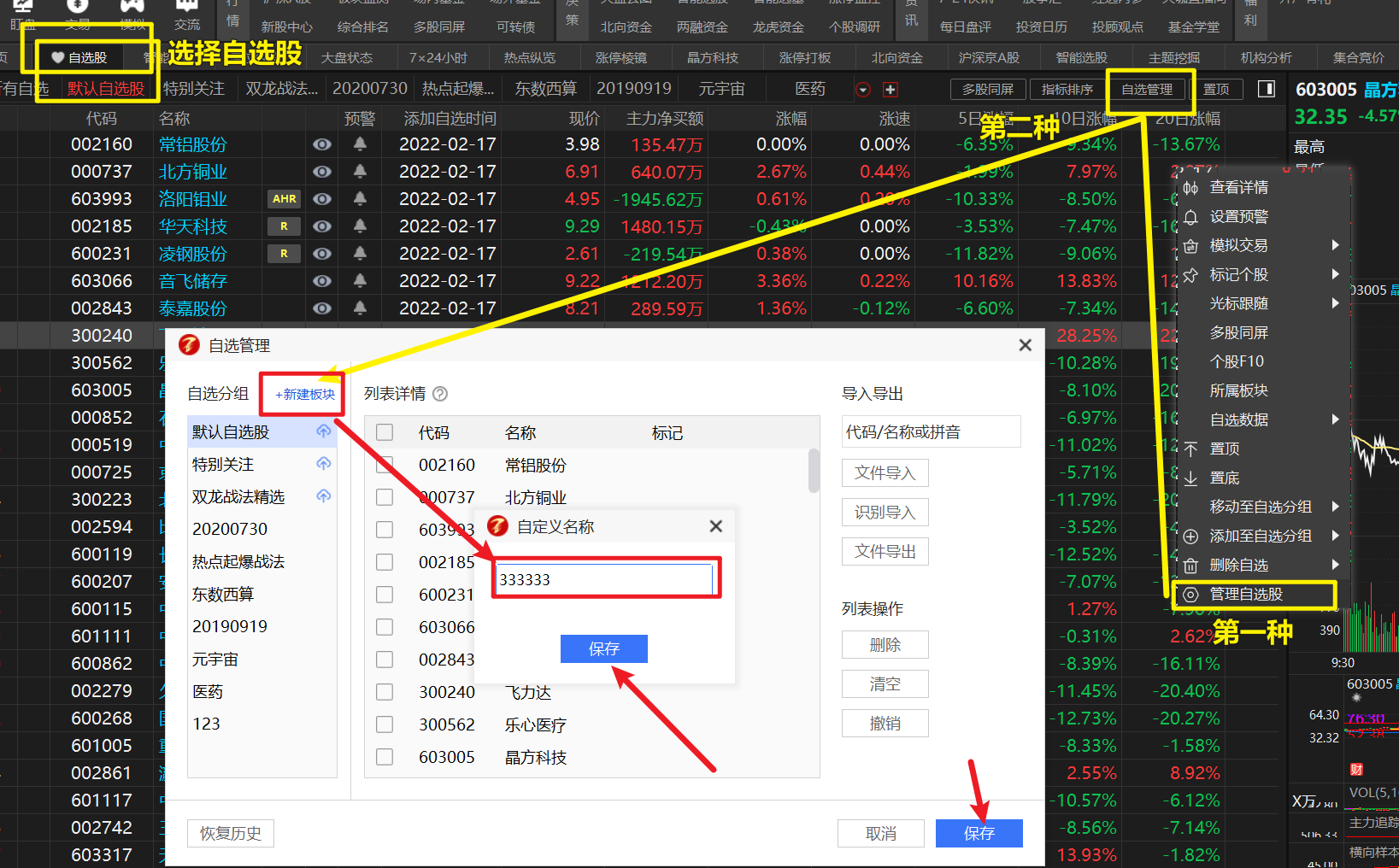The image size is (1399, 868).
Task: Expand the 添加至自选分组 submenu
Action: tap(1336, 536)
